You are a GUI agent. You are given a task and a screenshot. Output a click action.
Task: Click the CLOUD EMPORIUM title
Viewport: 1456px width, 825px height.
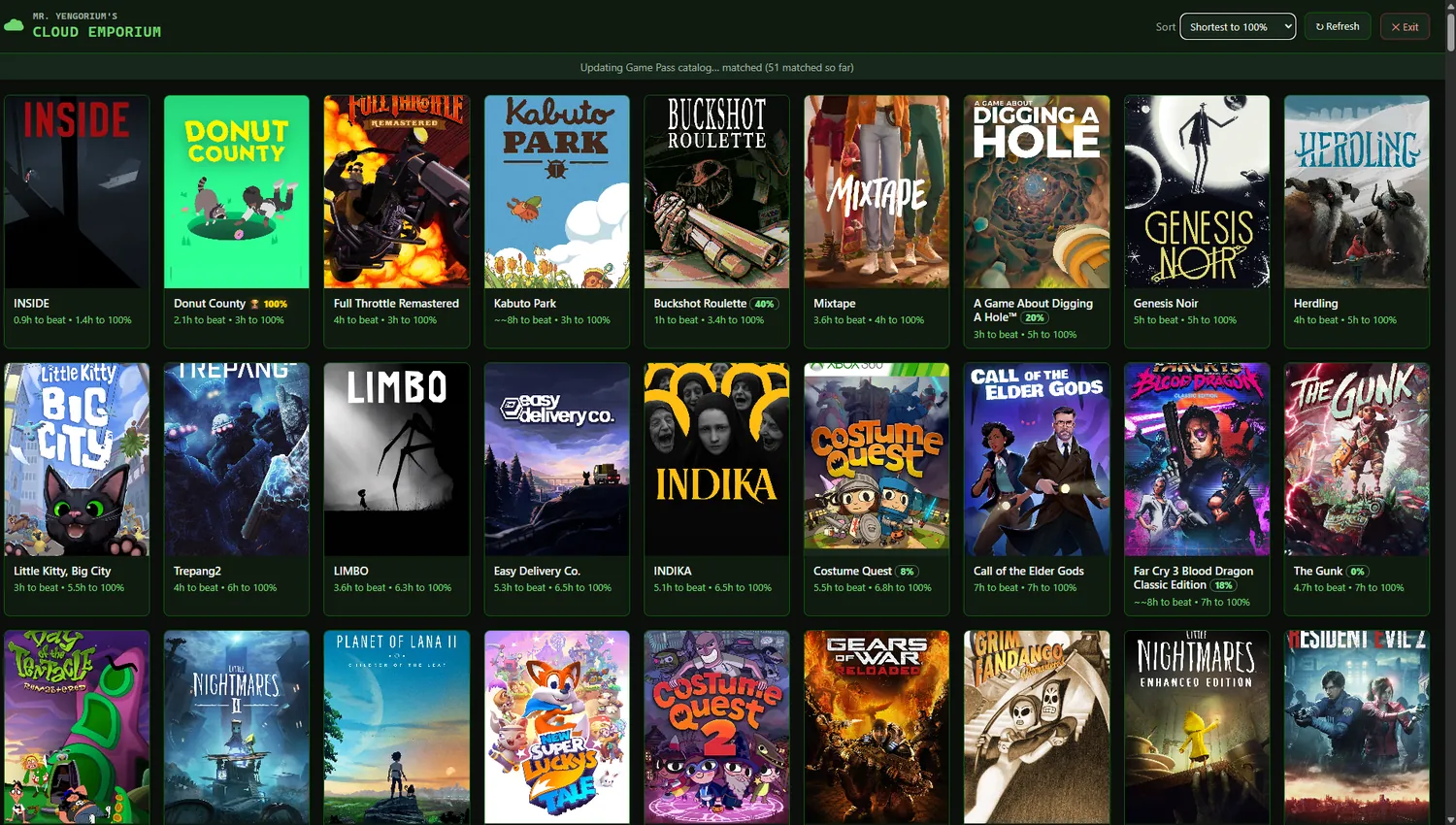click(x=97, y=32)
